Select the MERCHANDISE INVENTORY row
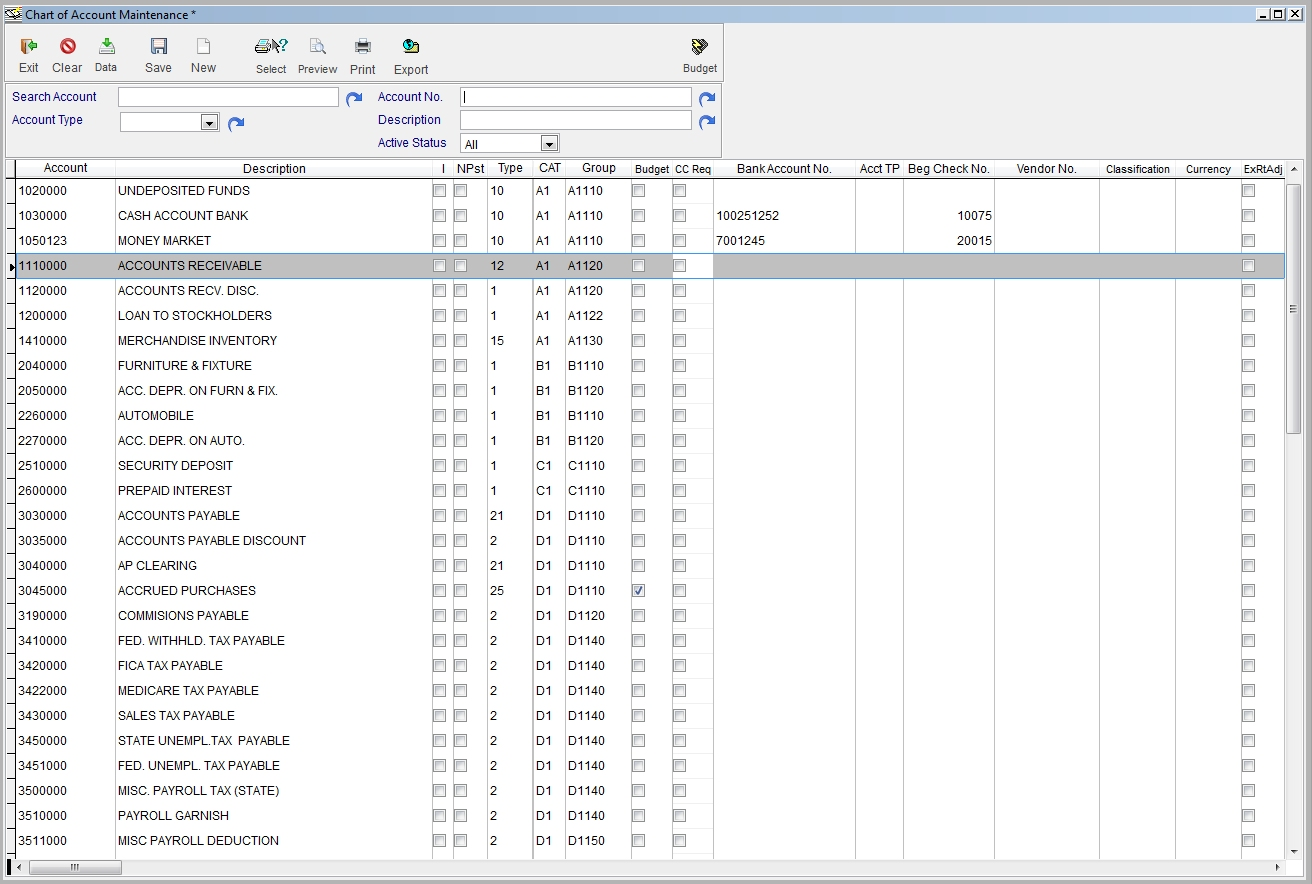Screen dimensions: 1312x884 [197, 341]
